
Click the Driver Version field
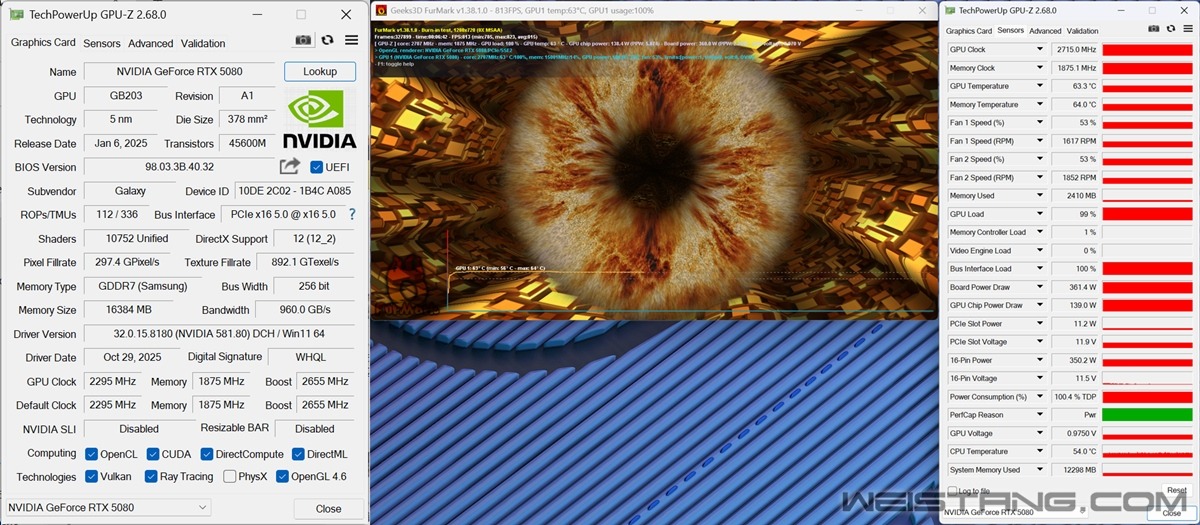(218, 334)
